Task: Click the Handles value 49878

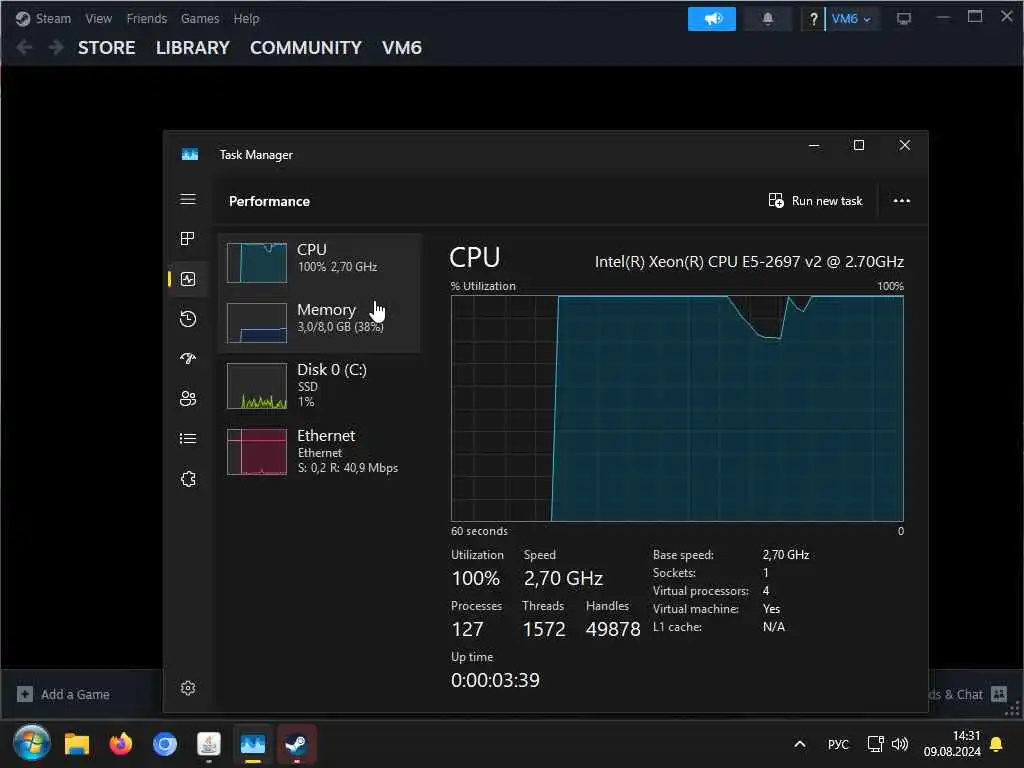Action: [613, 630]
